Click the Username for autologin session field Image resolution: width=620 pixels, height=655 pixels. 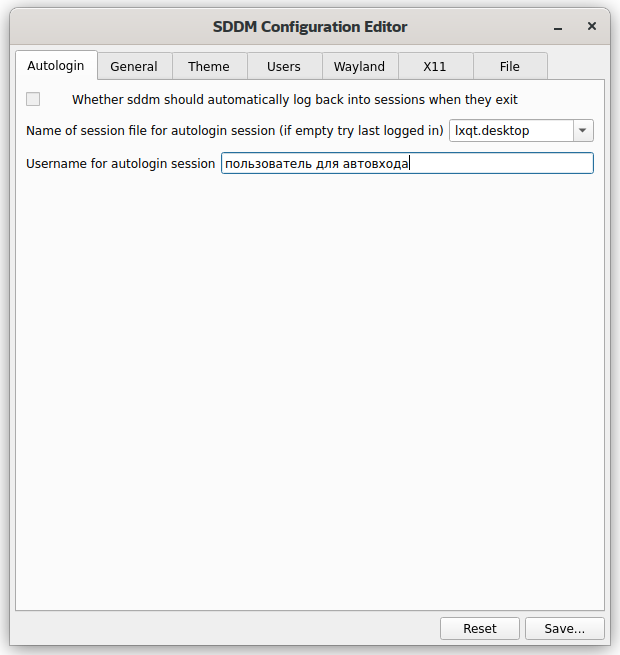(407, 163)
